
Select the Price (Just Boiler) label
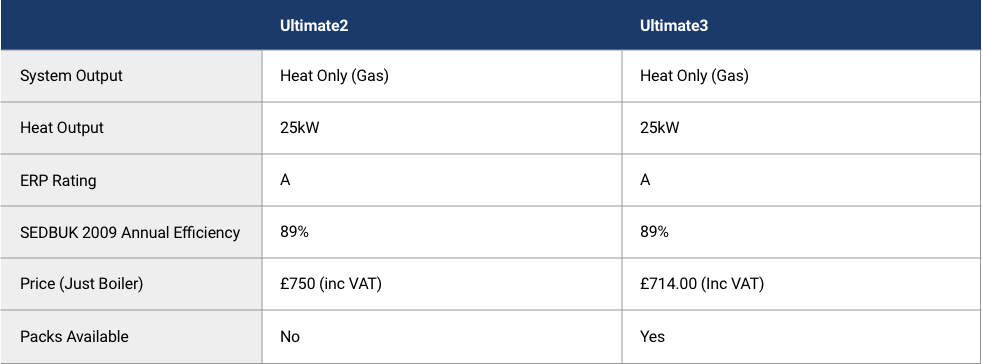click(x=81, y=284)
